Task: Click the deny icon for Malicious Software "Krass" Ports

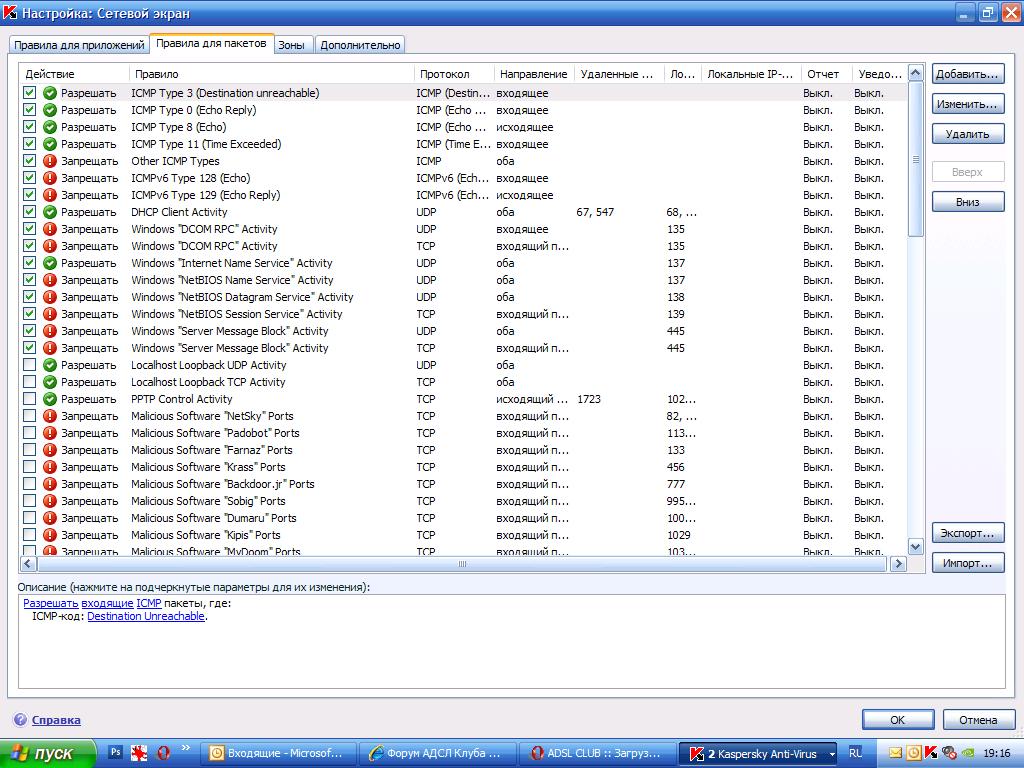Action: pyautogui.click(x=50, y=467)
